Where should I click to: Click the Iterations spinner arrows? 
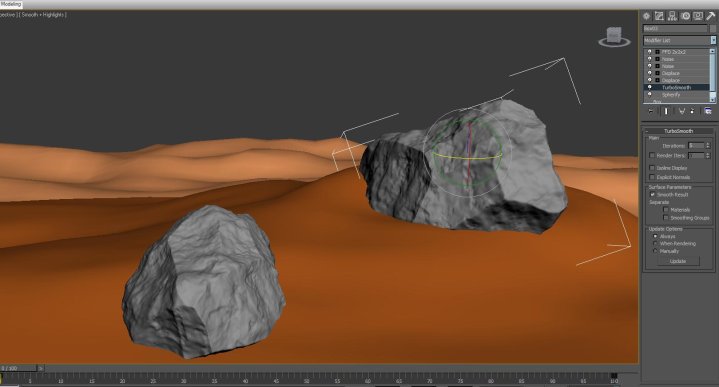708,145
